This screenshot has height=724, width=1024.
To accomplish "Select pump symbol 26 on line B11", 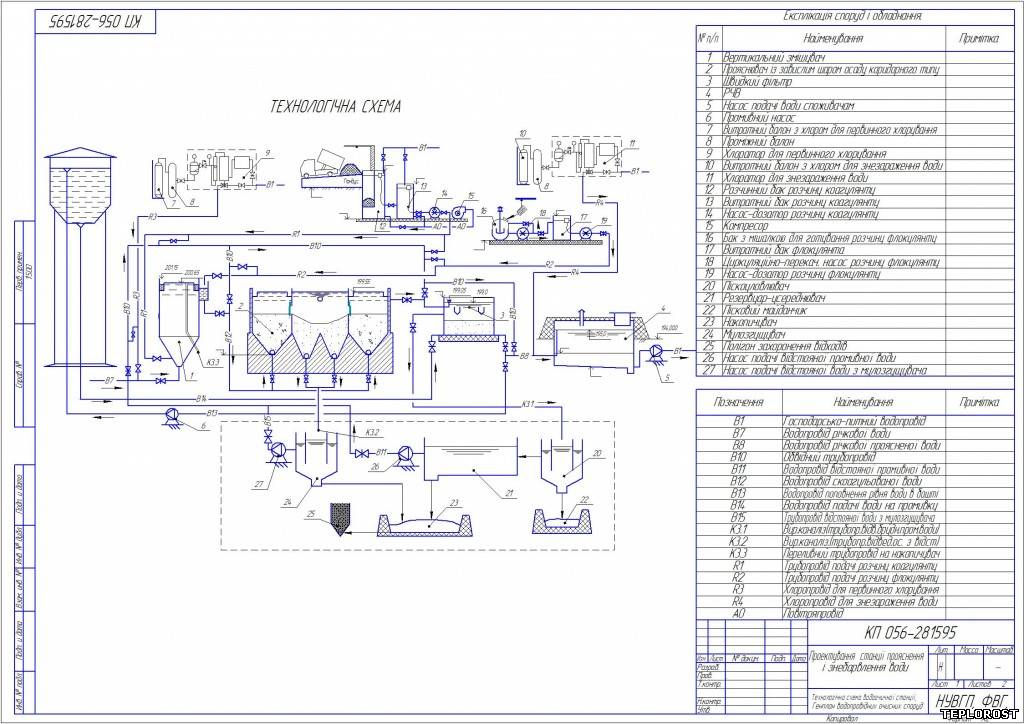I will click(x=405, y=454).
